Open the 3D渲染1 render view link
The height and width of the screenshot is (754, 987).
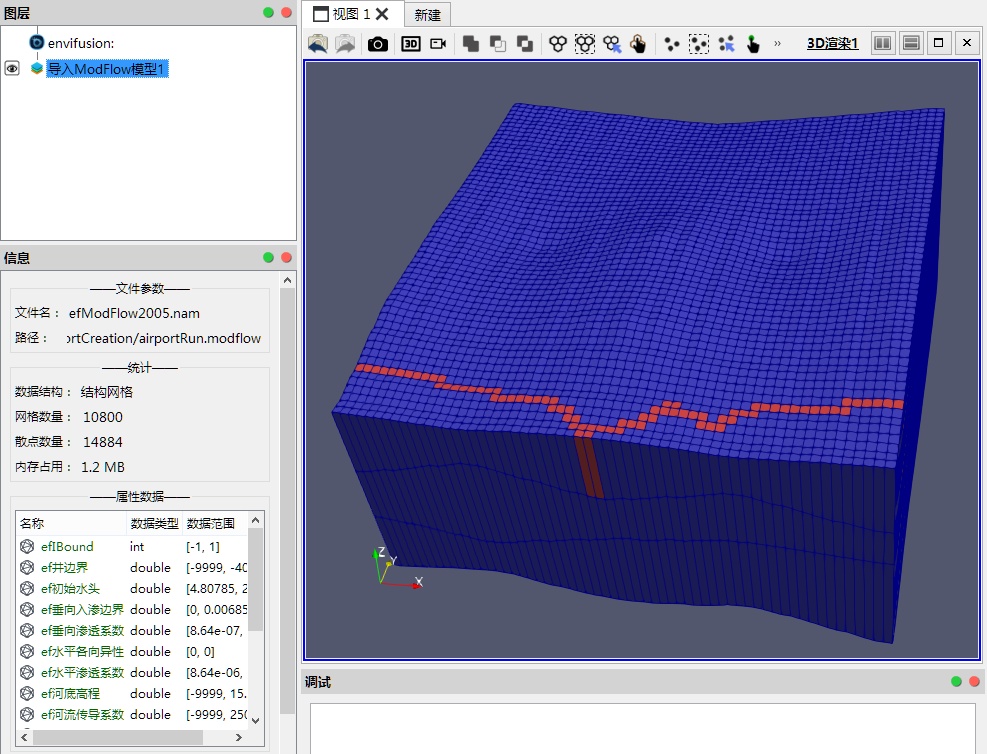coord(832,43)
